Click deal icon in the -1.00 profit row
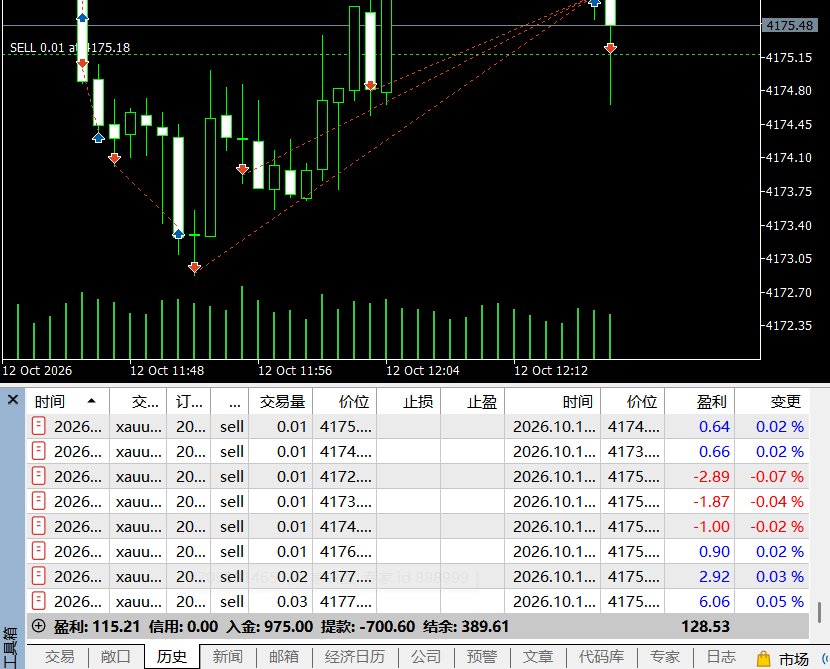 (x=39, y=526)
